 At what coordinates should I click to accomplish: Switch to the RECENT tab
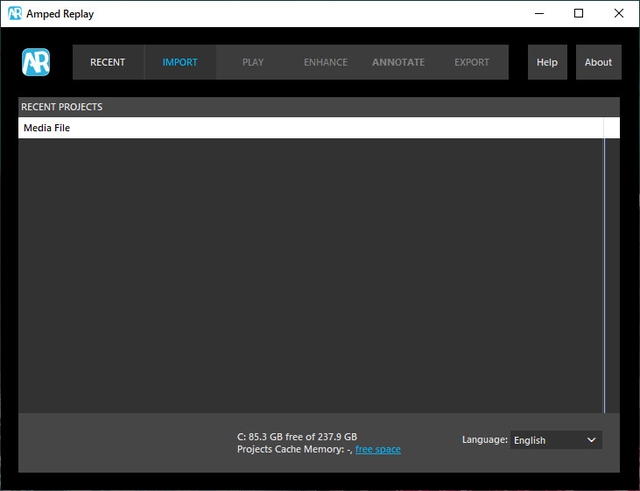click(x=108, y=62)
